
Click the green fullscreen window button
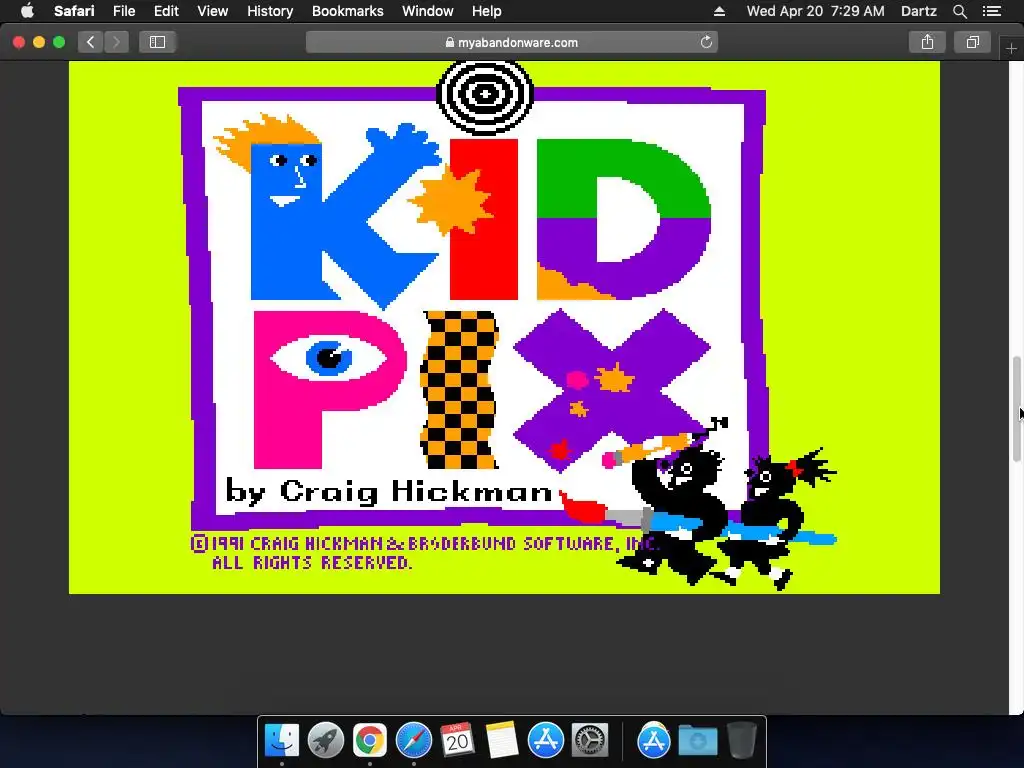click(59, 42)
